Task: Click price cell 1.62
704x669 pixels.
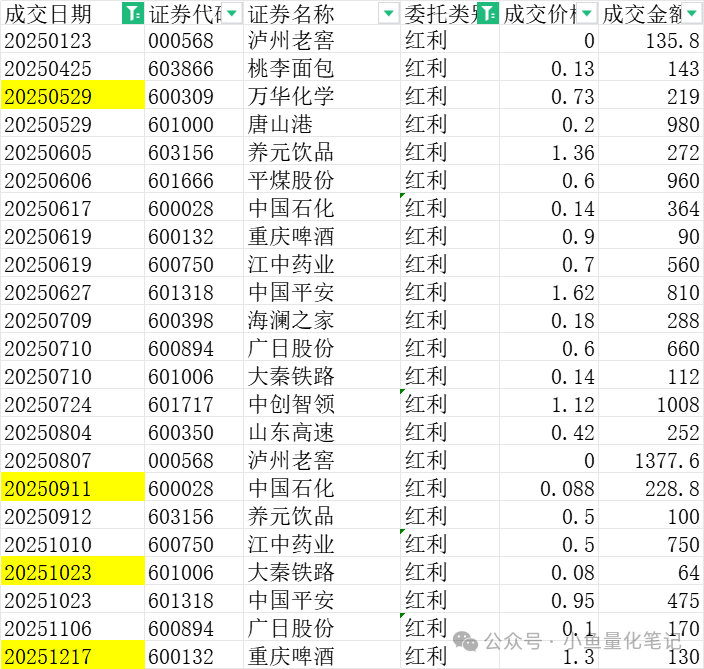Action: [549, 291]
